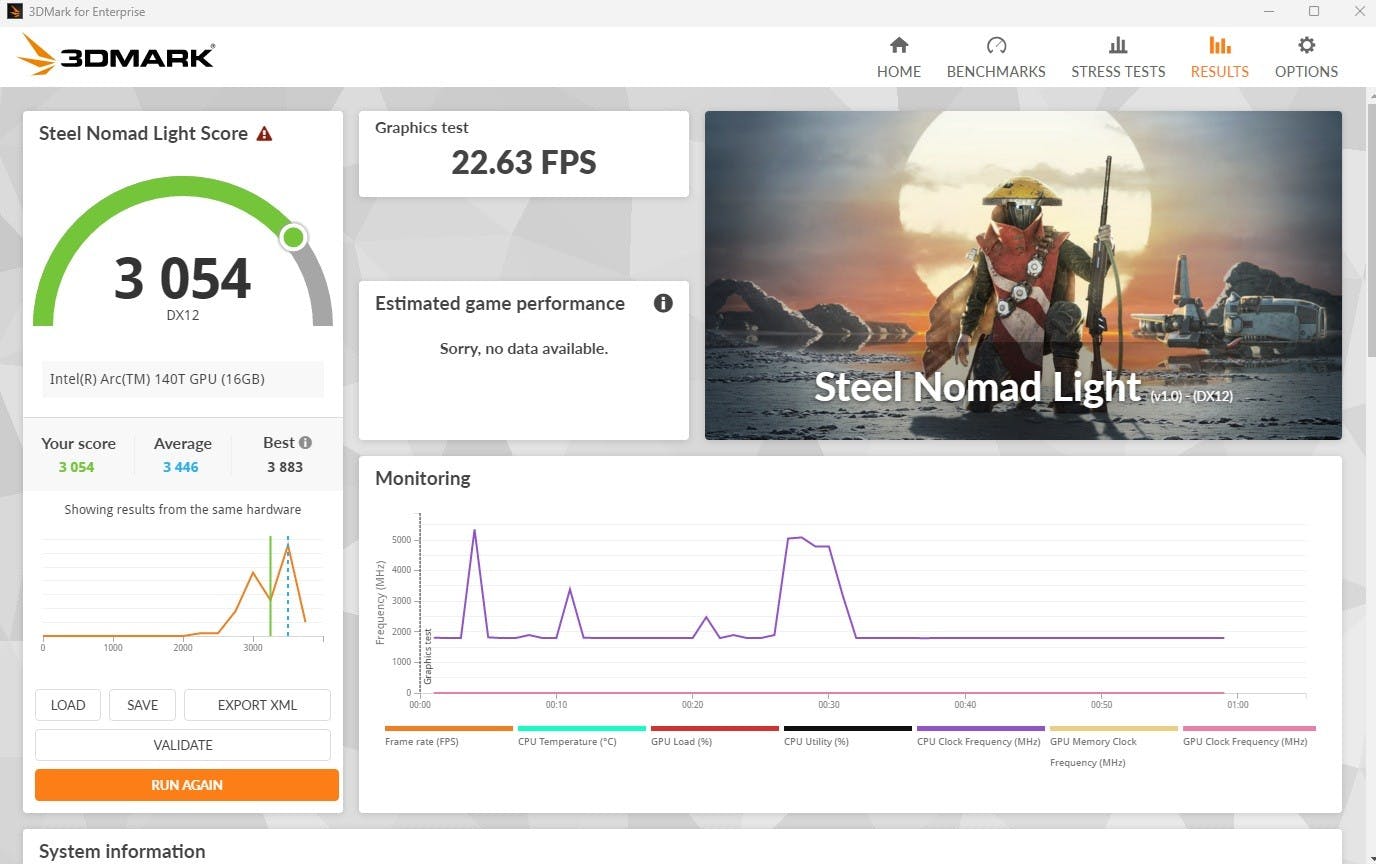Click the info icon next to Best
Screen dimensions: 1376x864
click(x=305, y=442)
